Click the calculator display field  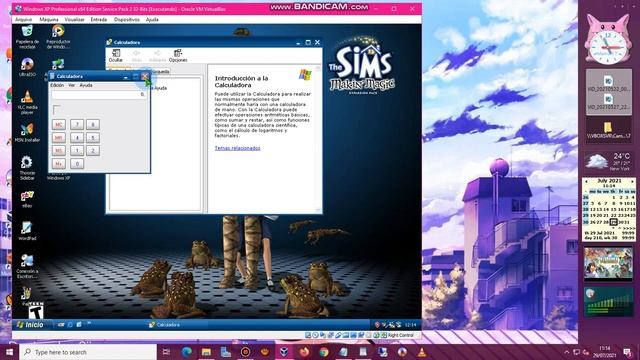(99, 95)
